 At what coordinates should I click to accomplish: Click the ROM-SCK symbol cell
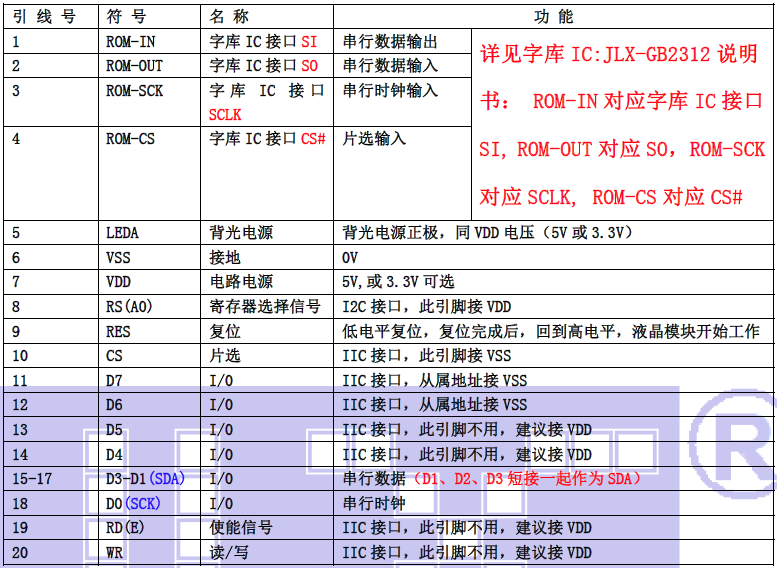point(134,91)
